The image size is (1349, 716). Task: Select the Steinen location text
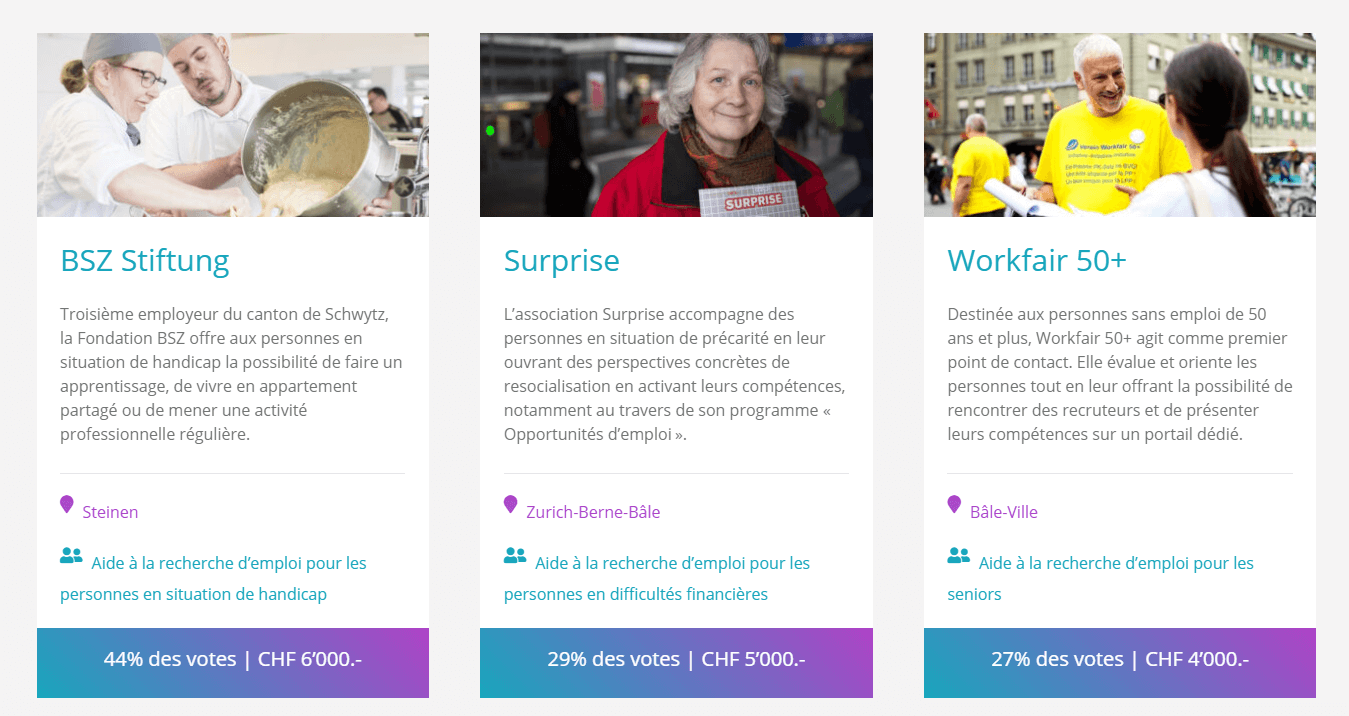point(110,512)
